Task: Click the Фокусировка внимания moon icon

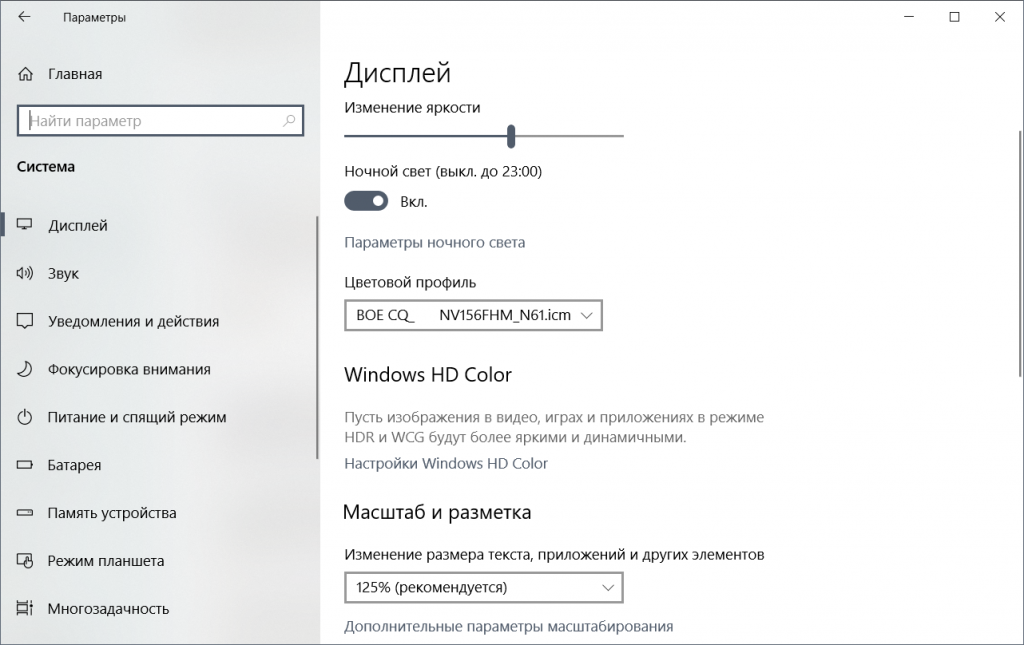Action: pos(26,369)
